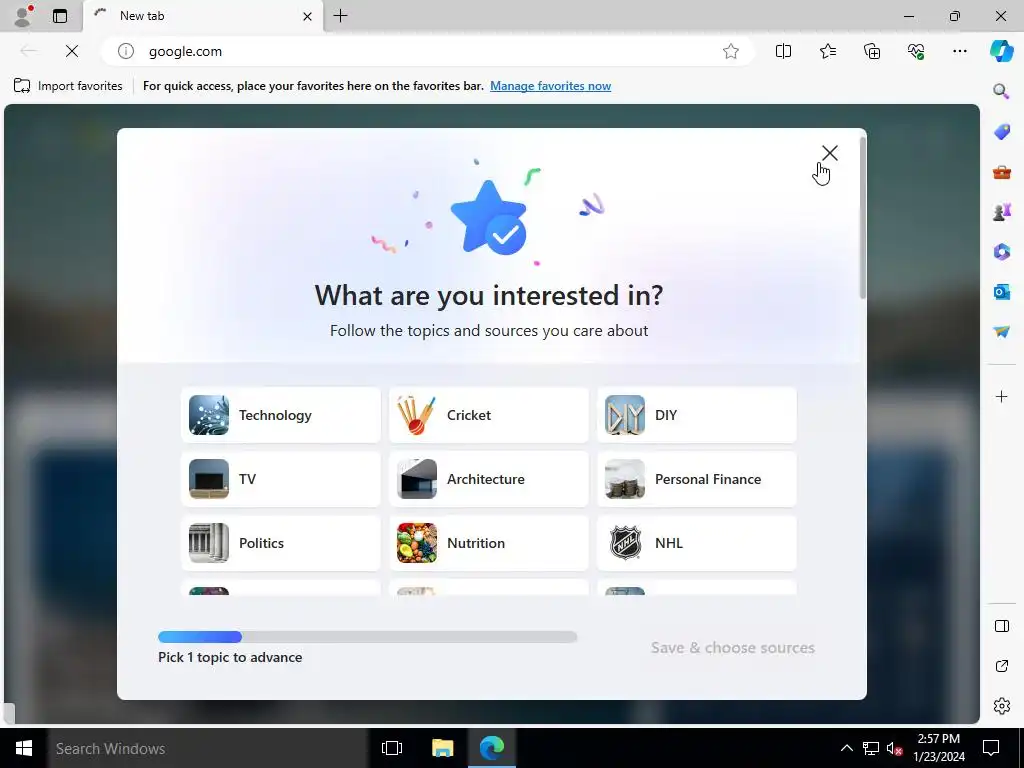Stop loading the page
The image size is (1024, 768).
72,51
